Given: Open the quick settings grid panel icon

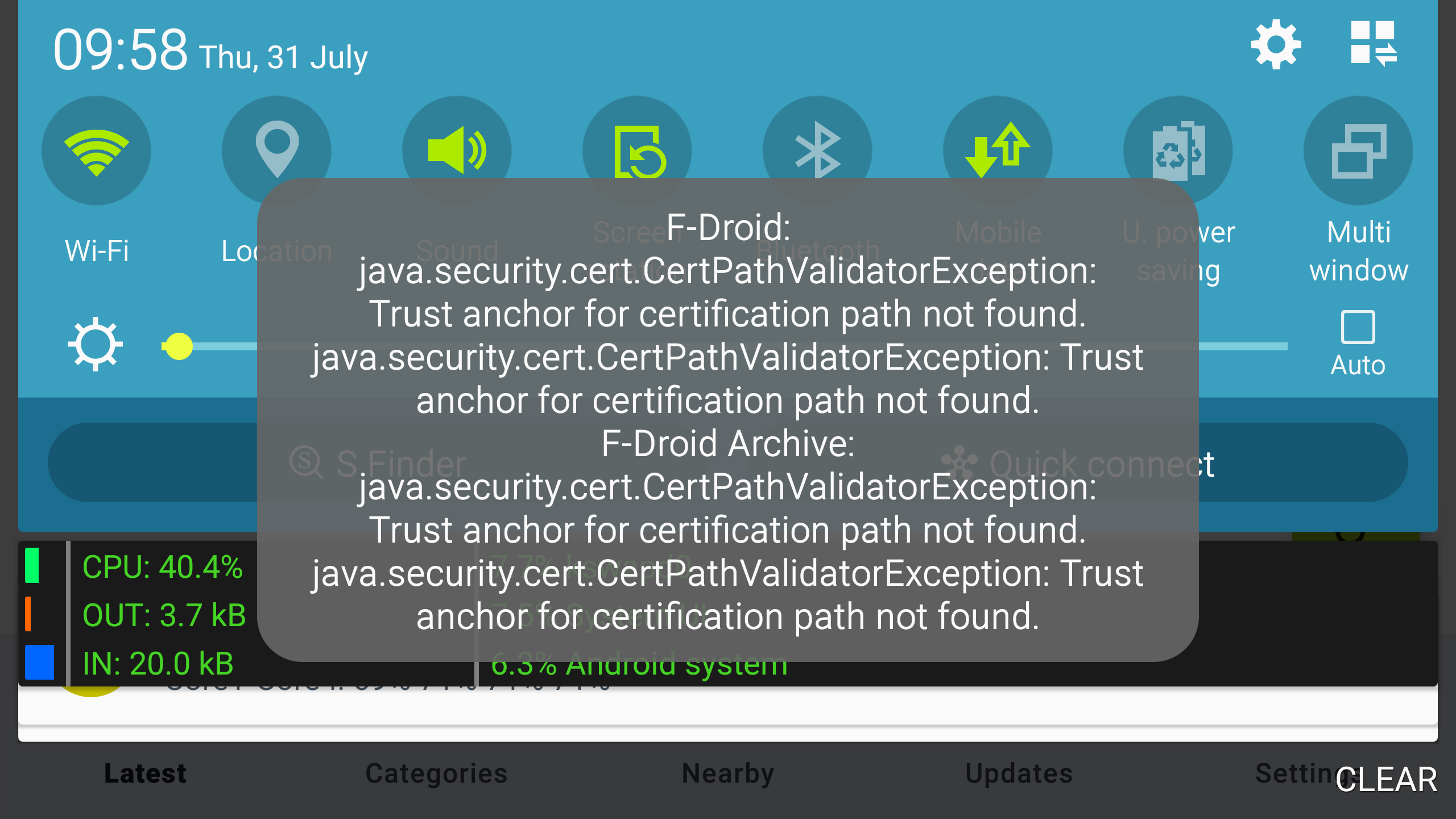Looking at the screenshot, I should pyautogui.click(x=1374, y=44).
